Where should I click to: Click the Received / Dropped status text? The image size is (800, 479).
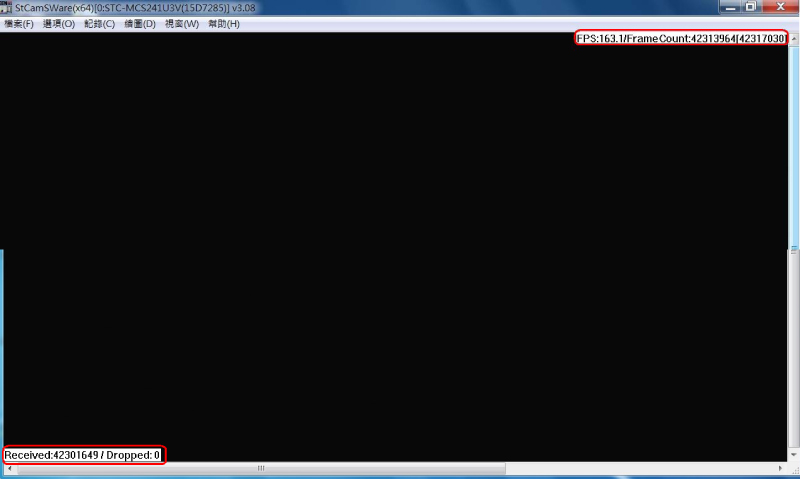82,455
